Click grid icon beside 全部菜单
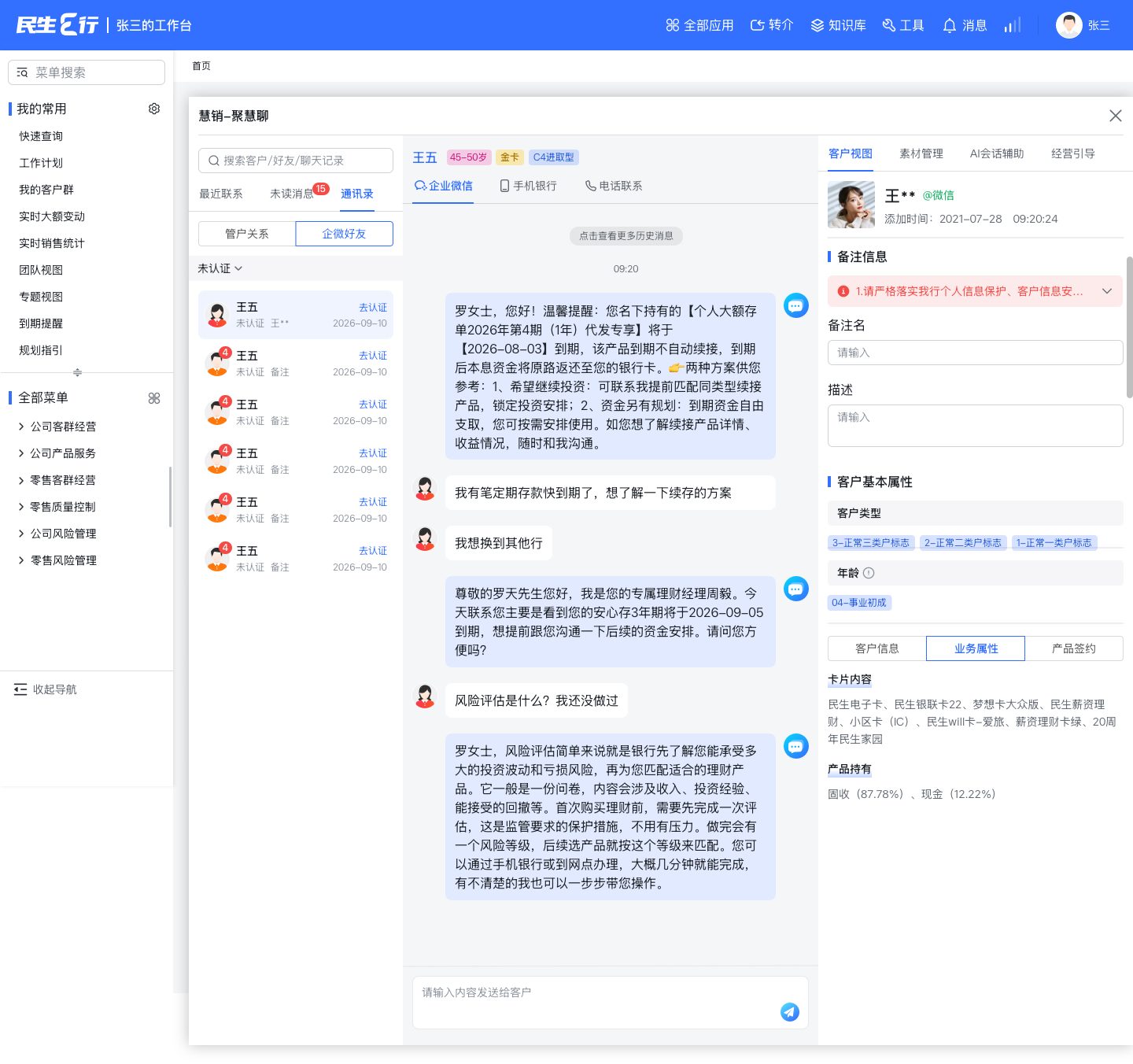The image size is (1133, 1064). (x=154, y=398)
